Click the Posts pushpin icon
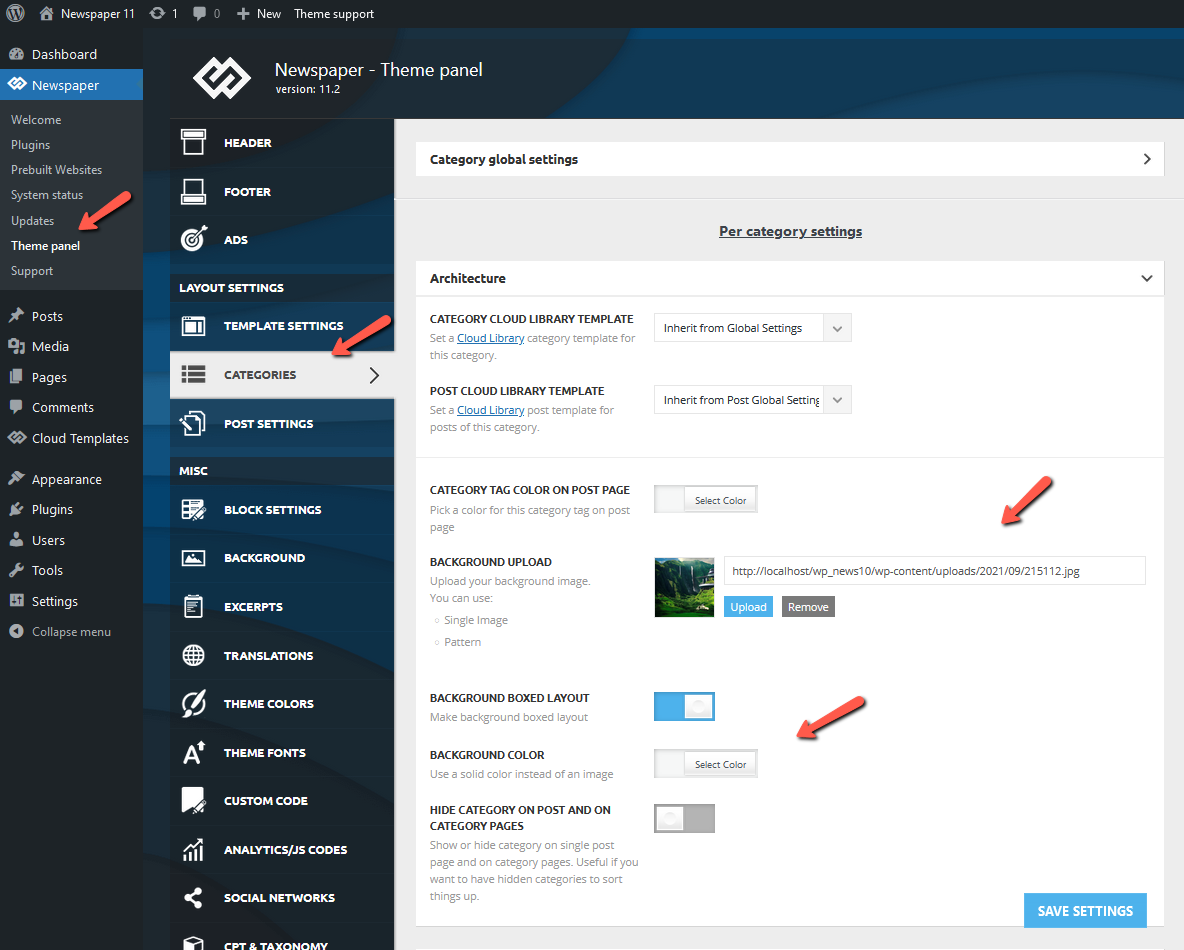Viewport: 1184px width, 950px height. click(x=17, y=316)
